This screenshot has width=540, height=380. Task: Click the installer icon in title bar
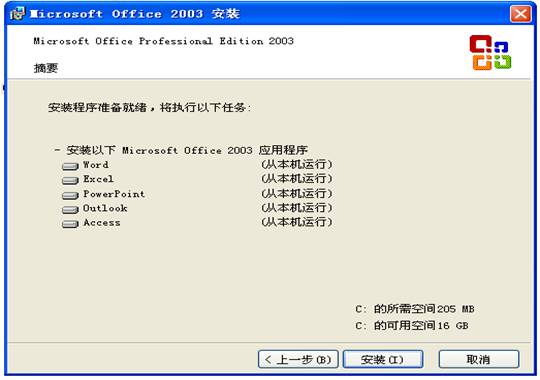17,13
